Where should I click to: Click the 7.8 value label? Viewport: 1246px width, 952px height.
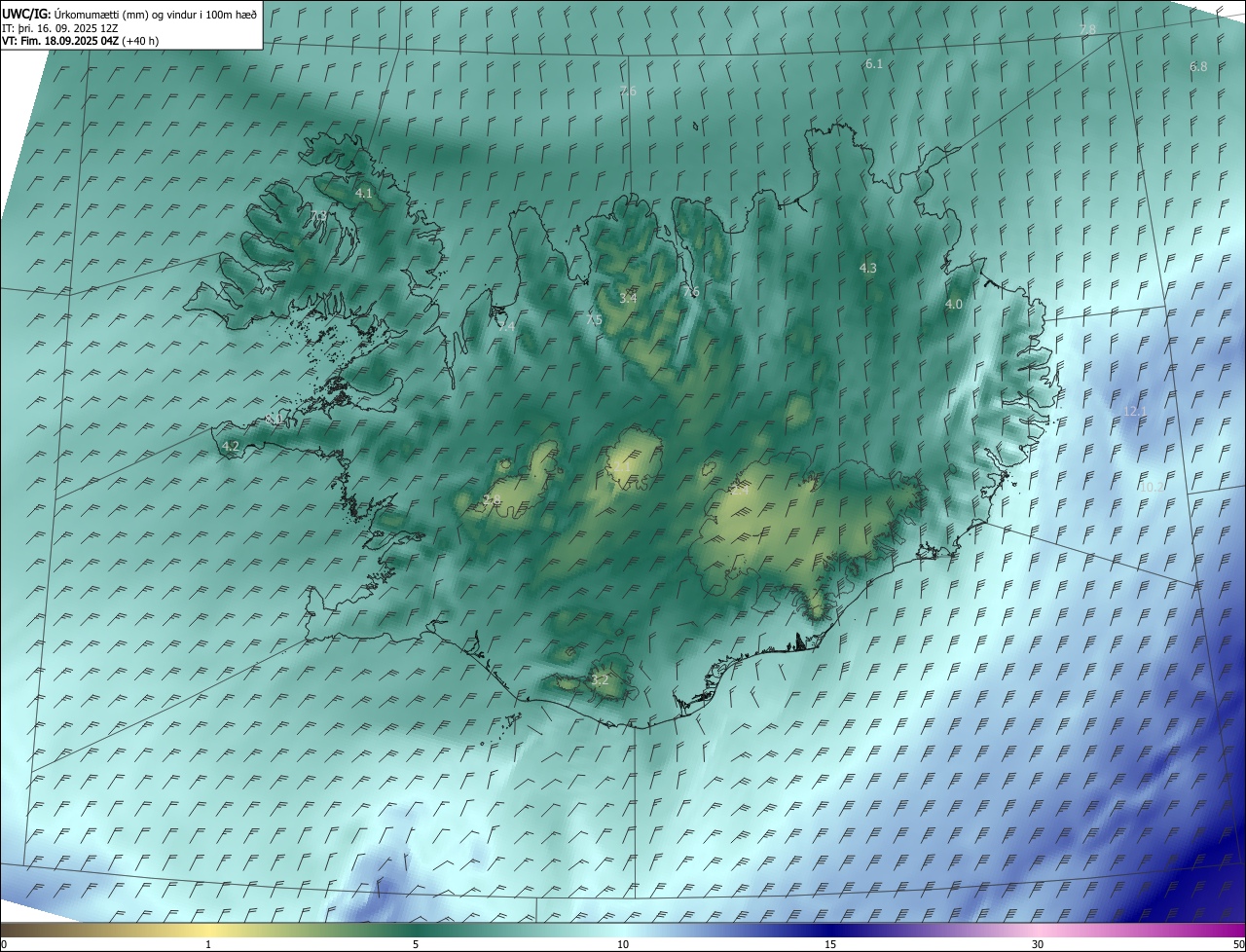pyautogui.click(x=1087, y=30)
